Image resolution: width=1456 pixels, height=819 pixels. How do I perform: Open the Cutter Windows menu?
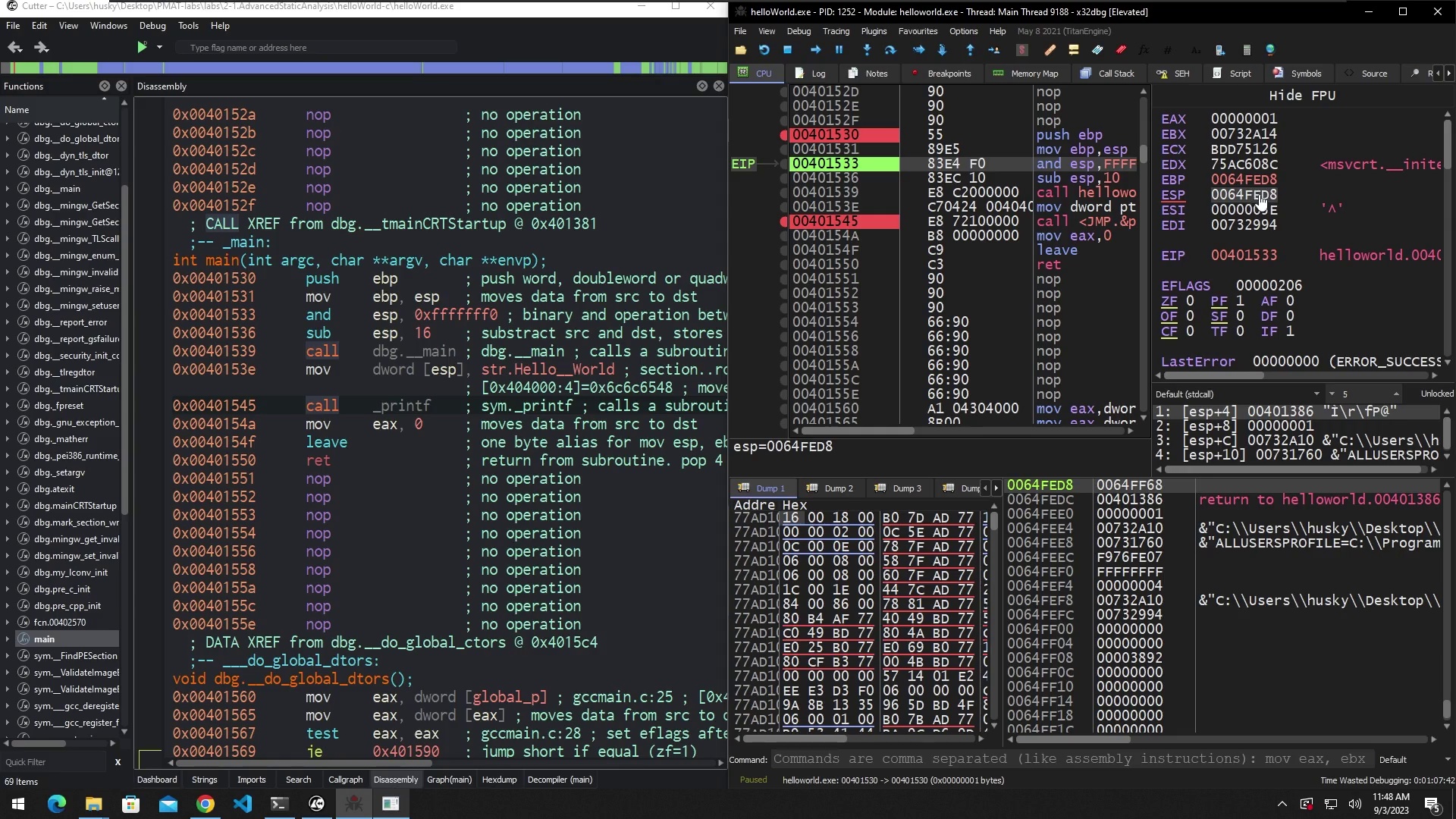(x=108, y=25)
